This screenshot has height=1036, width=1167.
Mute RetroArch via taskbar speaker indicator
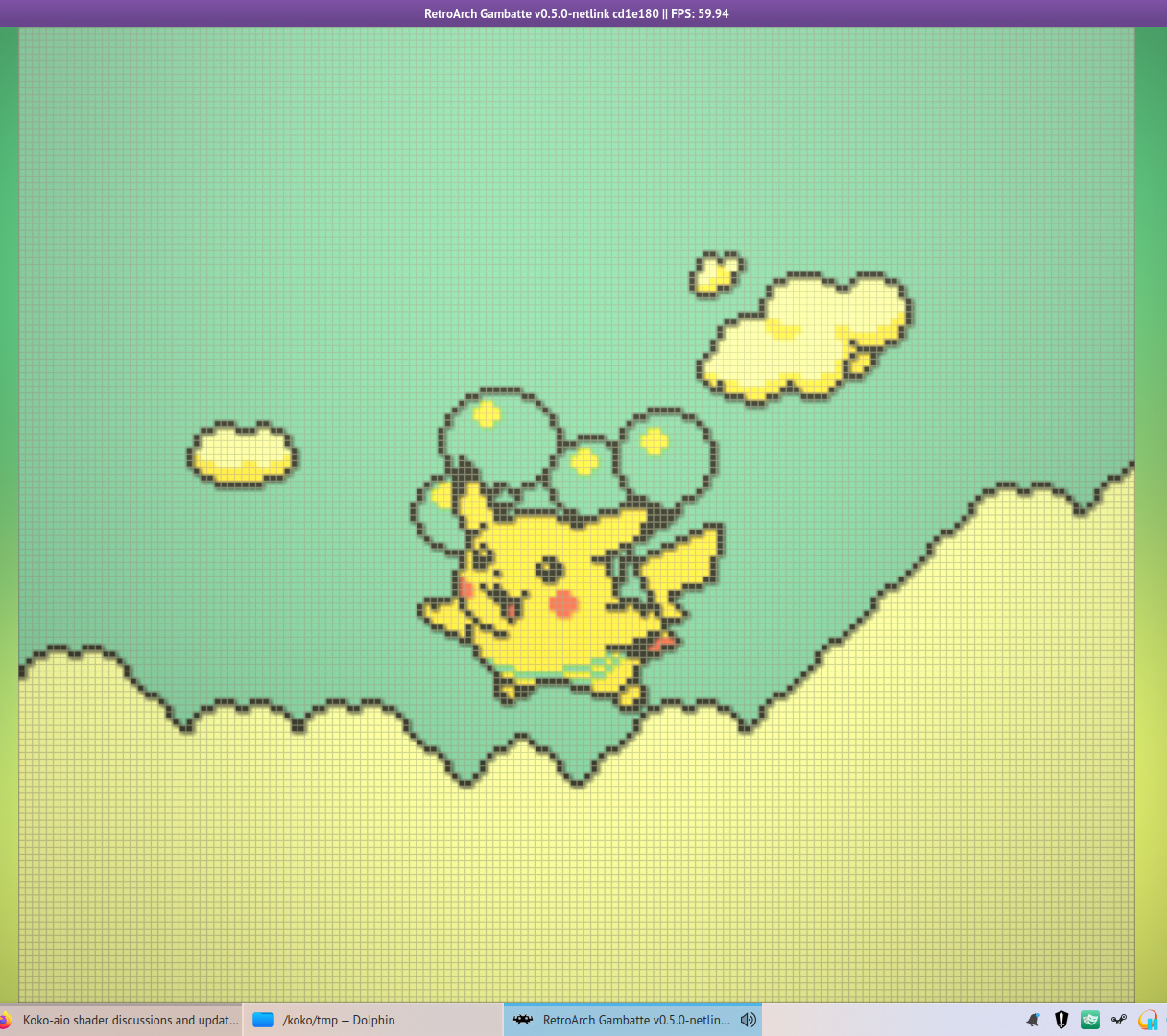point(749,1020)
